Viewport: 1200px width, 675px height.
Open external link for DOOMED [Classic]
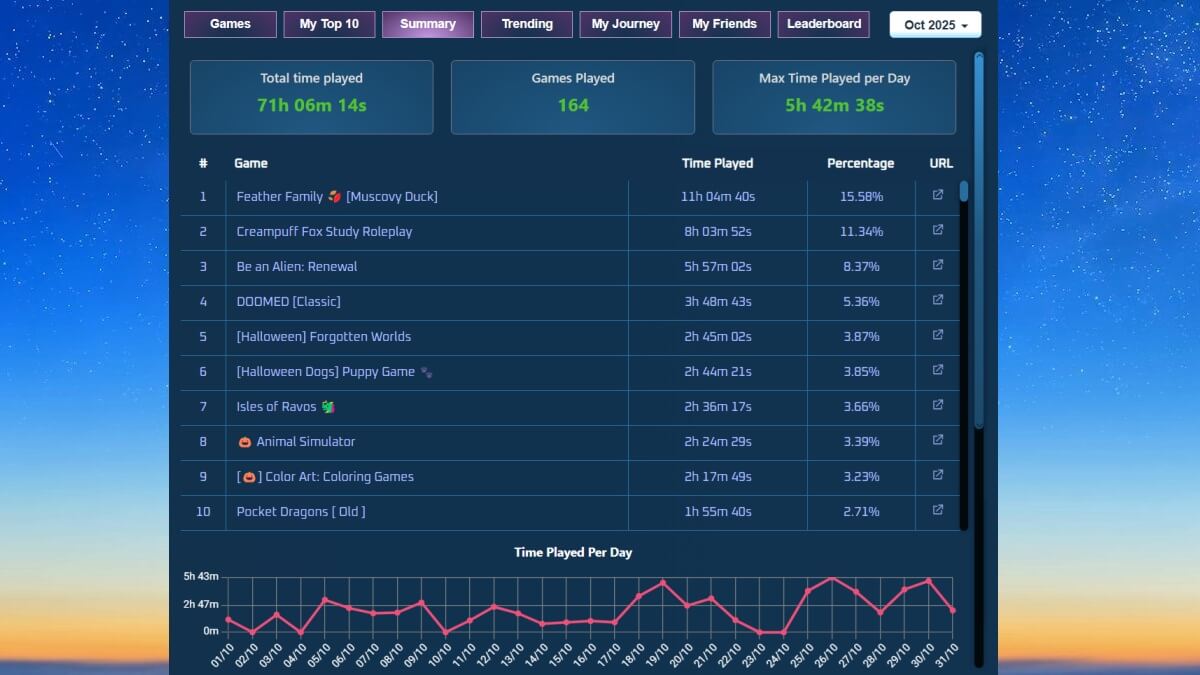(937, 301)
